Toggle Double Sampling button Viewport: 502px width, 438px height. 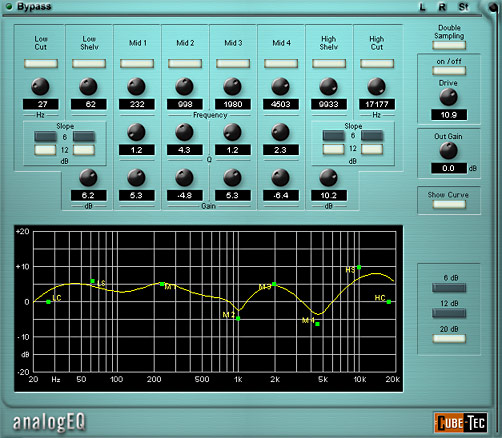click(449, 45)
